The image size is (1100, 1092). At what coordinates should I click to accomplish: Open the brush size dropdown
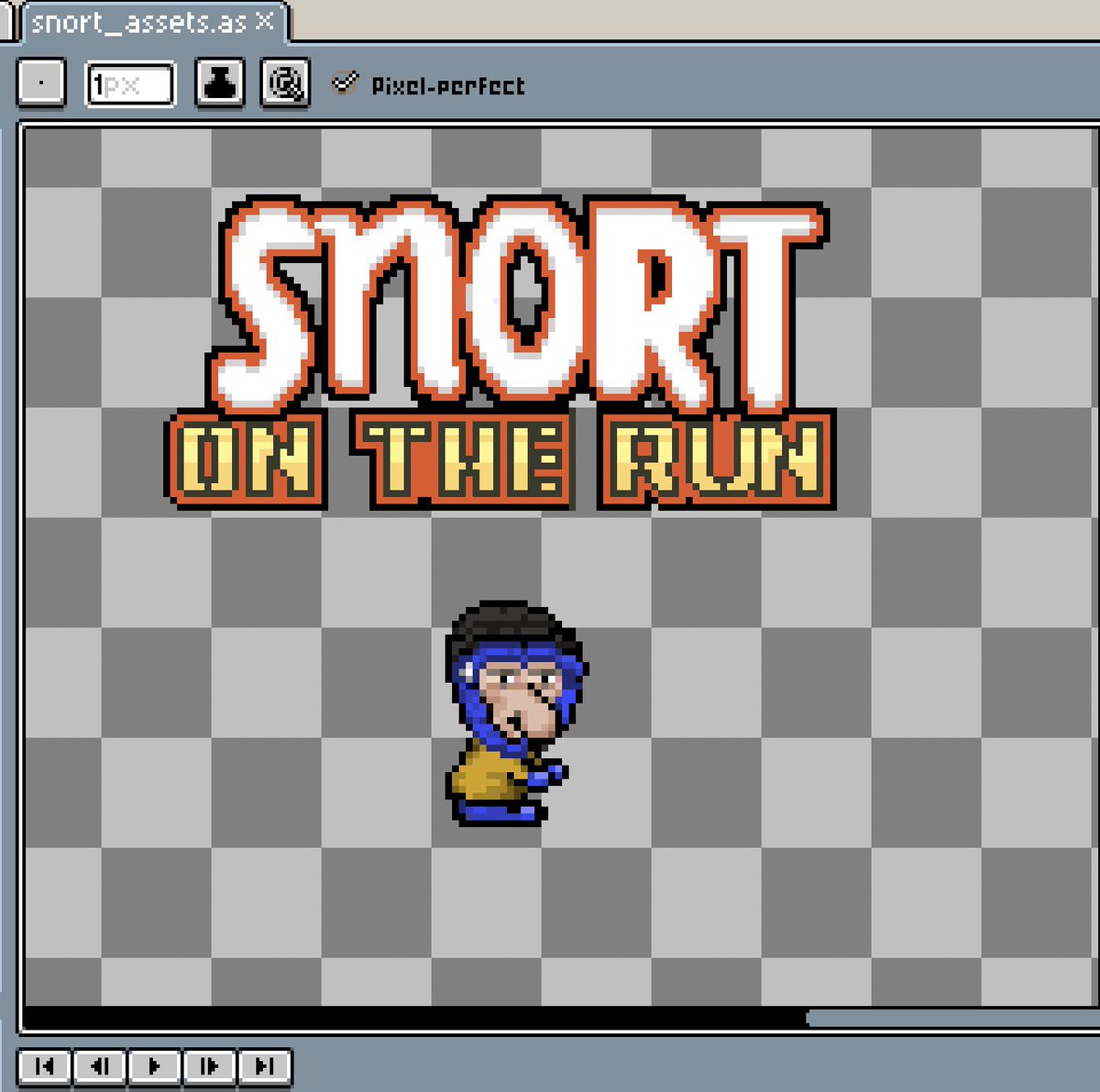click(133, 84)
